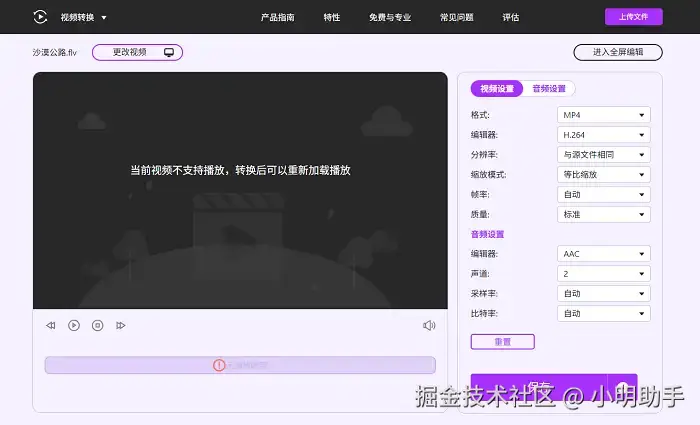Image resolution: width=700 pixels, height=425 pixels.
Task: Open the 比特率 dropdown
Action: click(x=604, y=313)
